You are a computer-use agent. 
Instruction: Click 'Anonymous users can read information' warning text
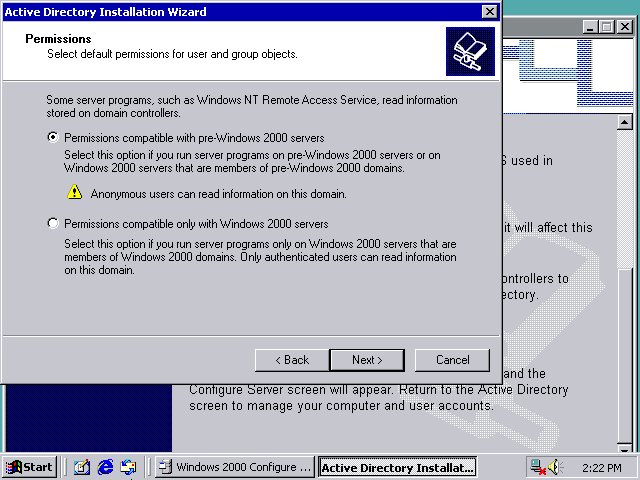[x=218, y=194]
